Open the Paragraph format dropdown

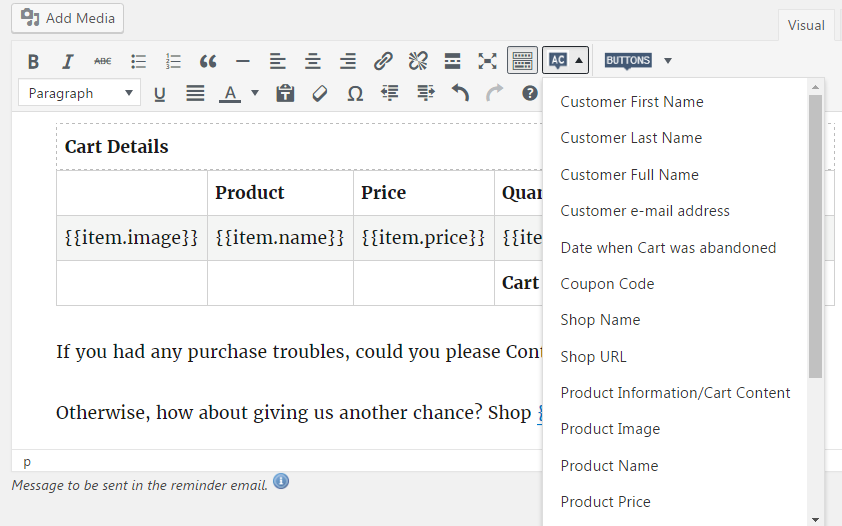coord(79,93)
